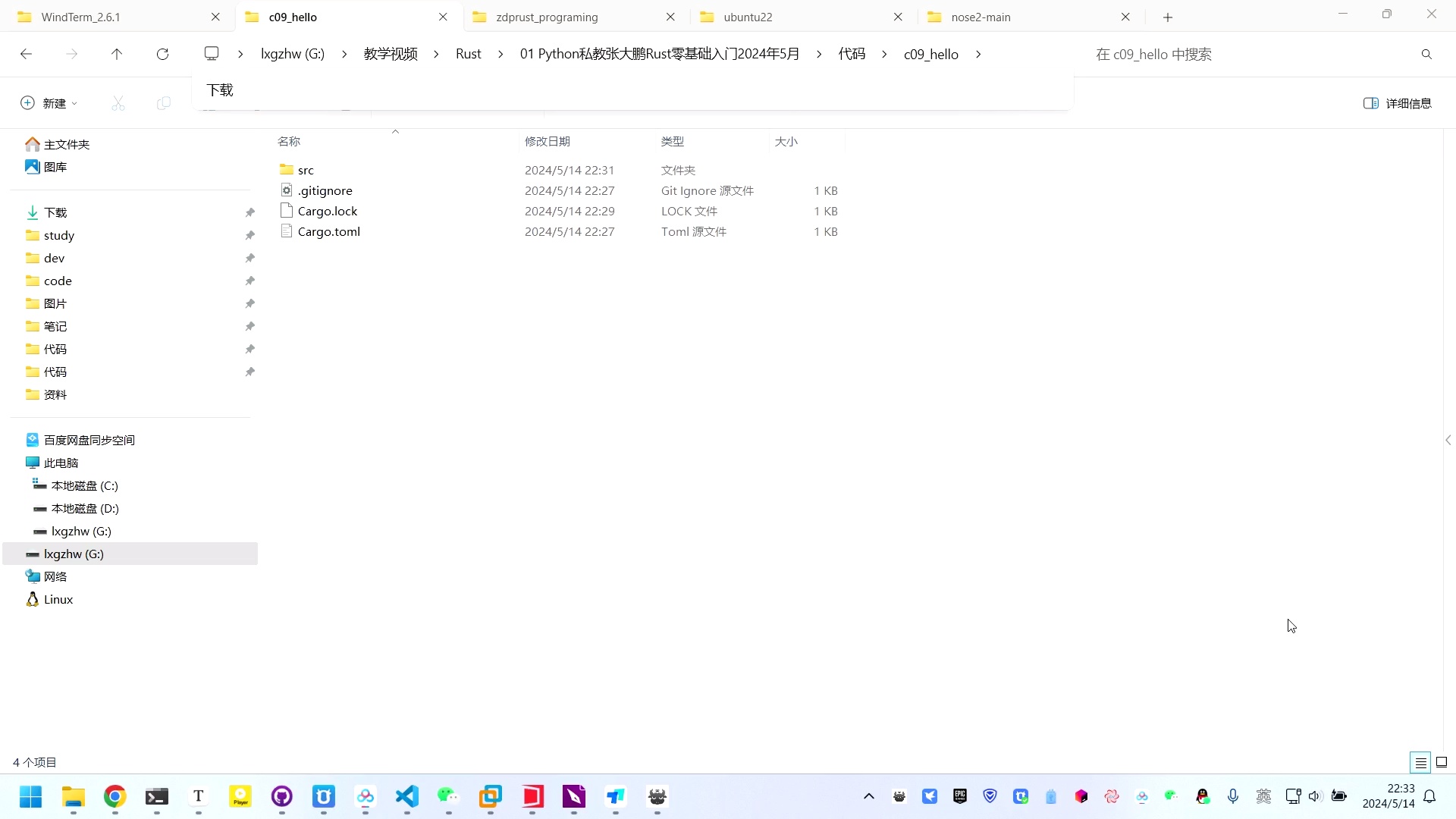Unpin the 下载 folder from quick access
1456x819 pixels.
click(249, 213)
